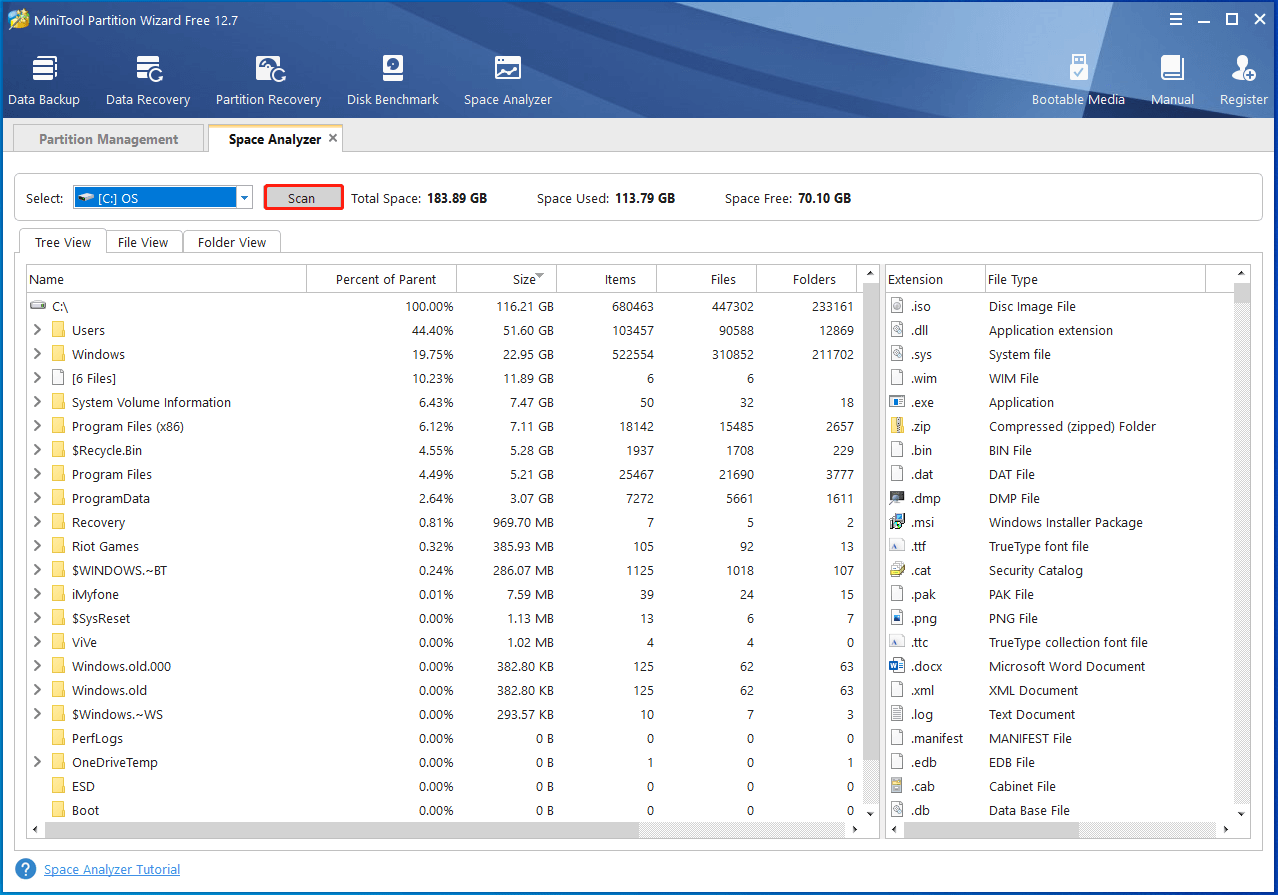Click the help question mark icon
Screen dimensions: 1278x895
point(26,869)
